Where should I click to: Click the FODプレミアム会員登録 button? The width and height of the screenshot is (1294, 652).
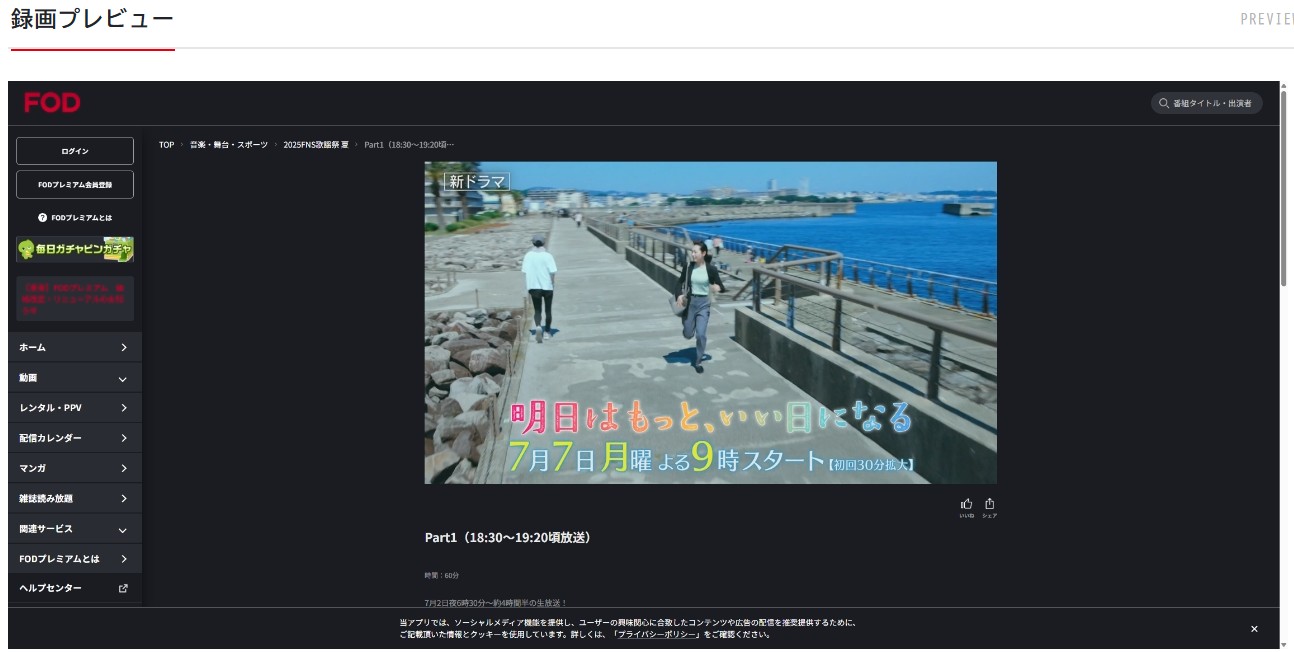(x=75, y=185)
